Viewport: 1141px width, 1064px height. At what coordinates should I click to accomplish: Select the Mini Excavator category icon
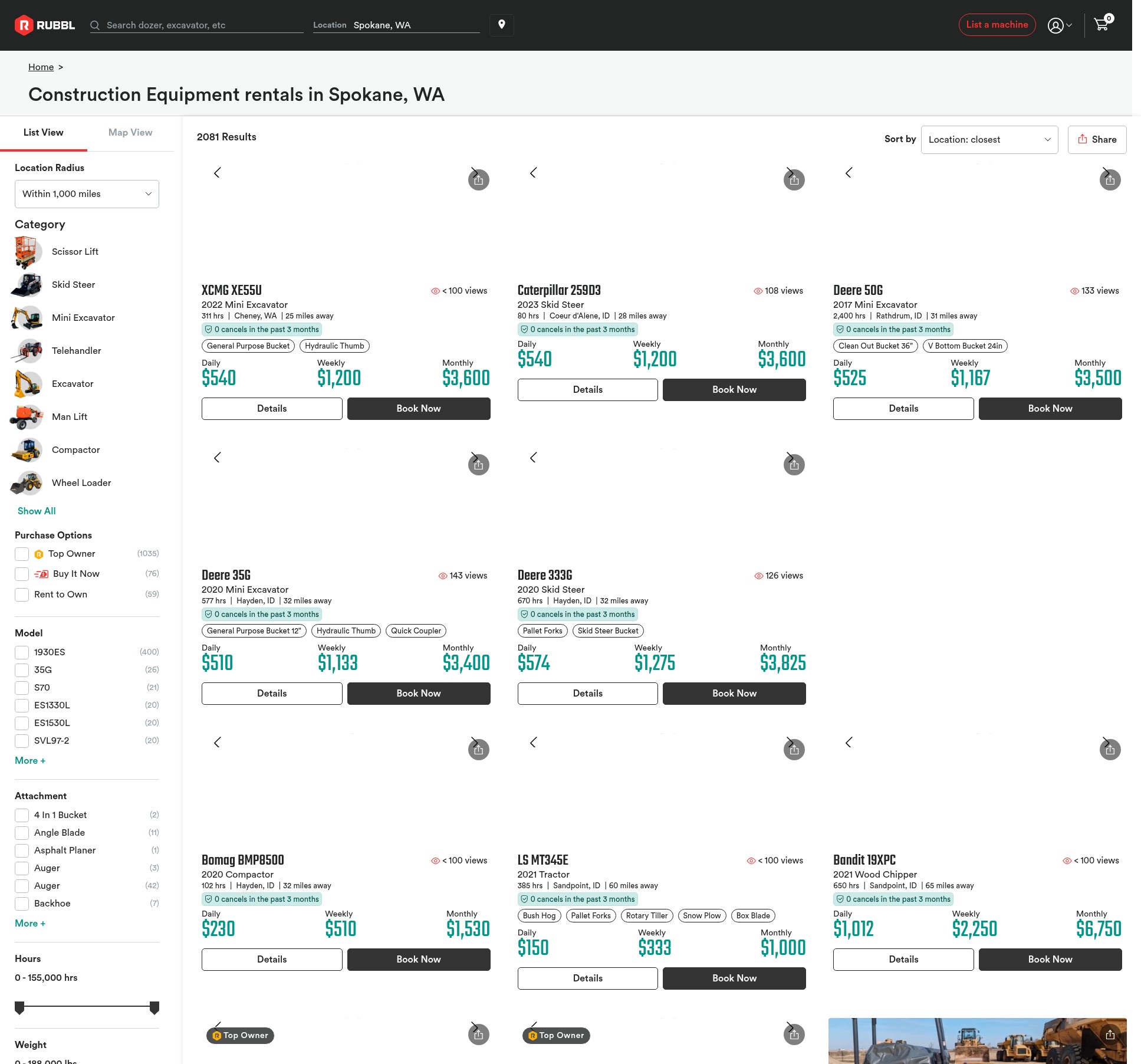[x=26, y=318]
